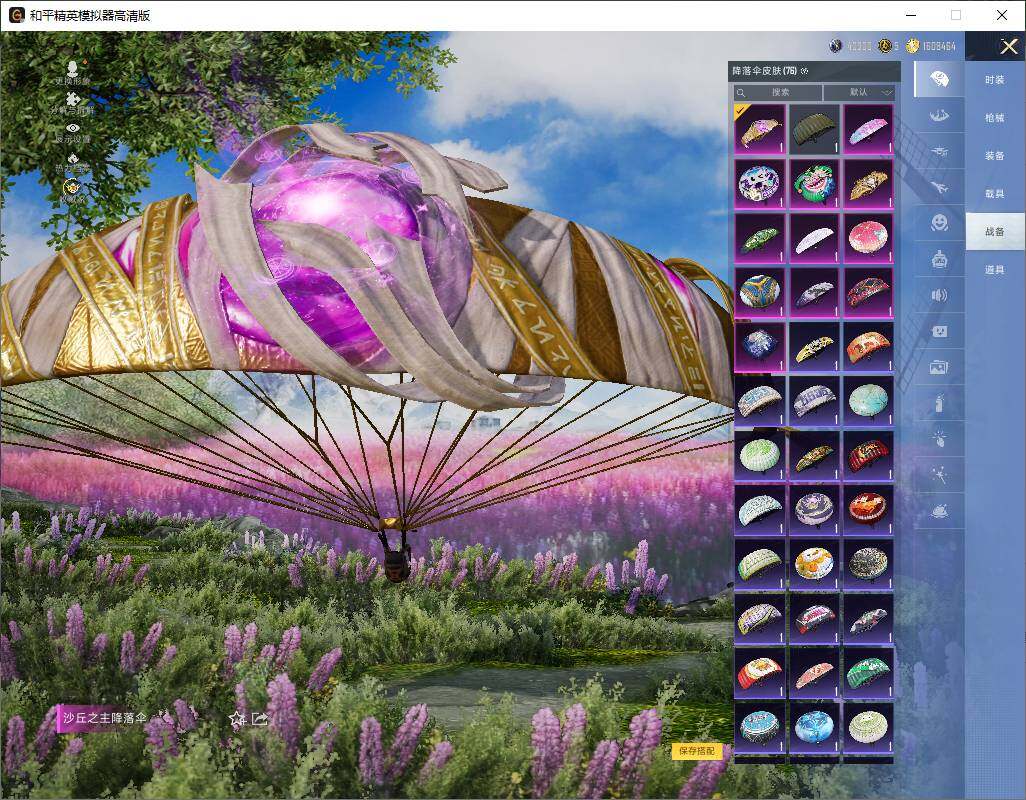The image size is (1026, 800).
Task: Select the default olive green parachute skin
Action: (814, 130)
